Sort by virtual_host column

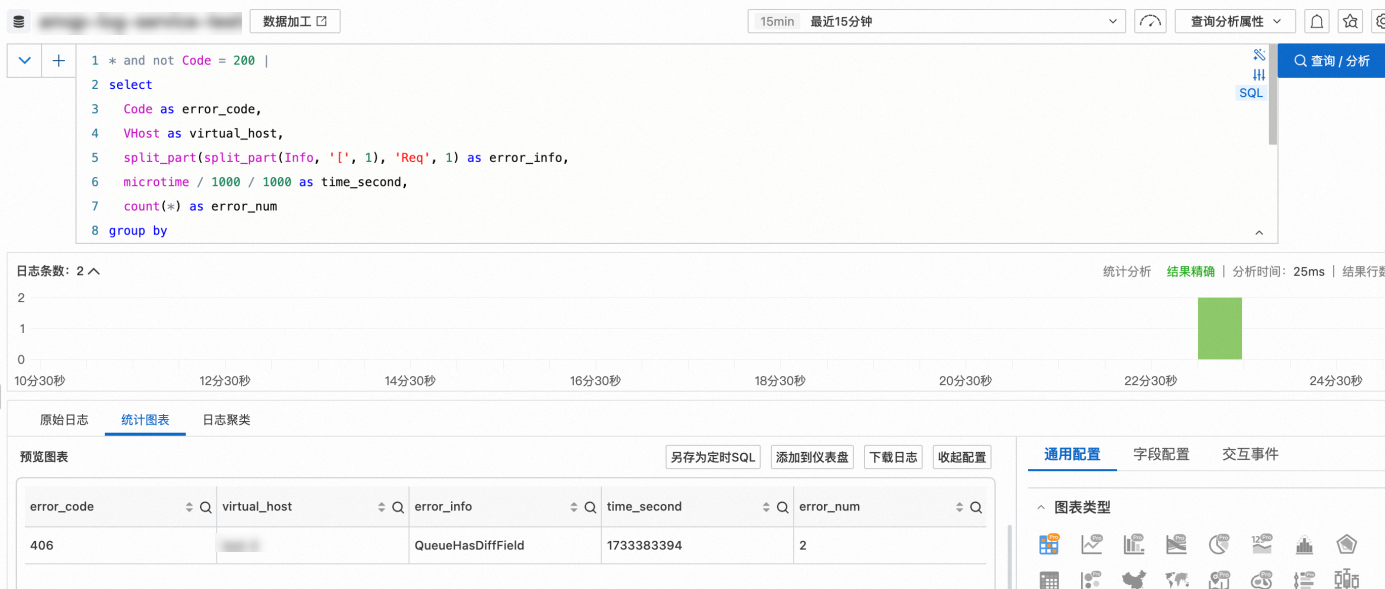(381, 508)
